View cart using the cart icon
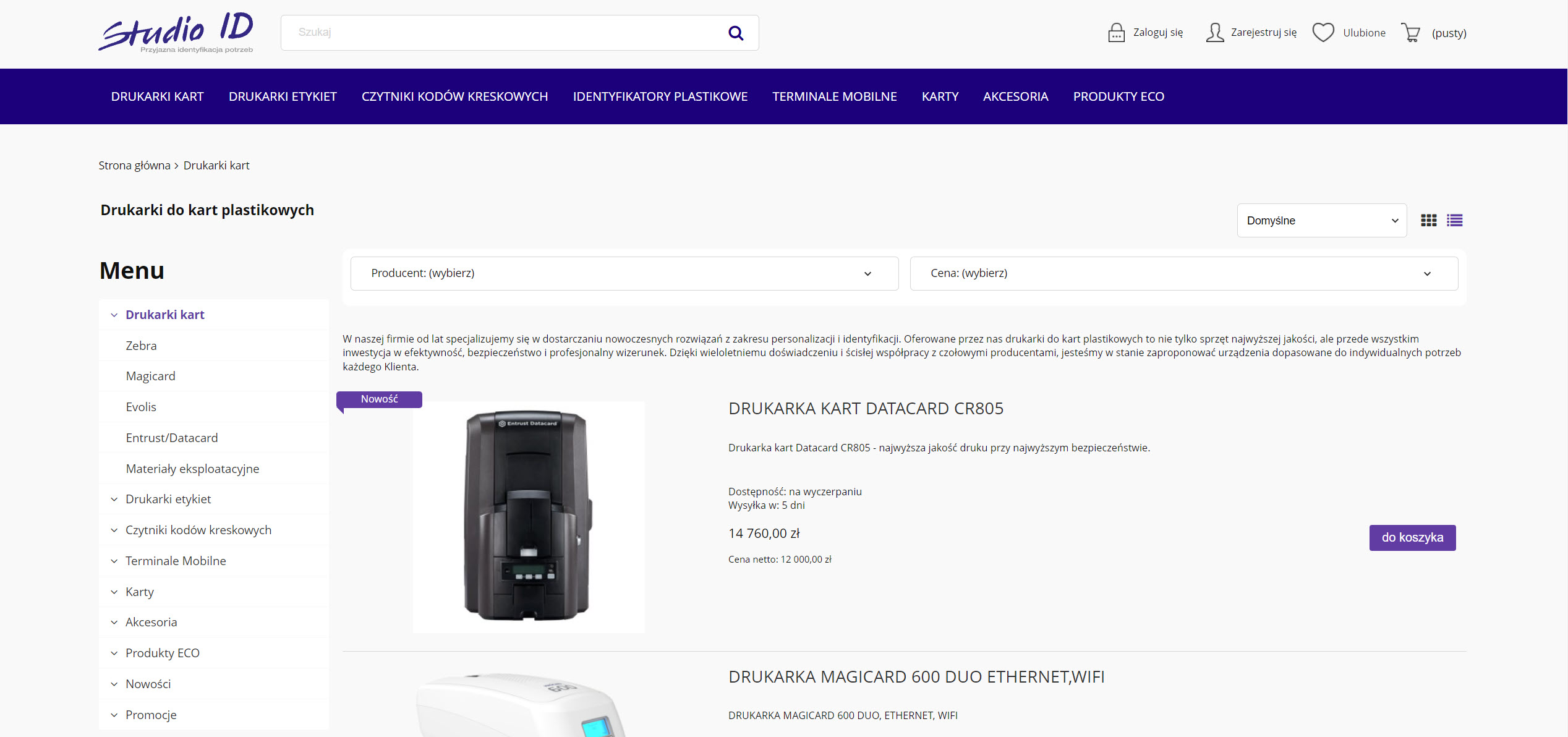Screen dimensions: 1568x737 pos(1410,32)
